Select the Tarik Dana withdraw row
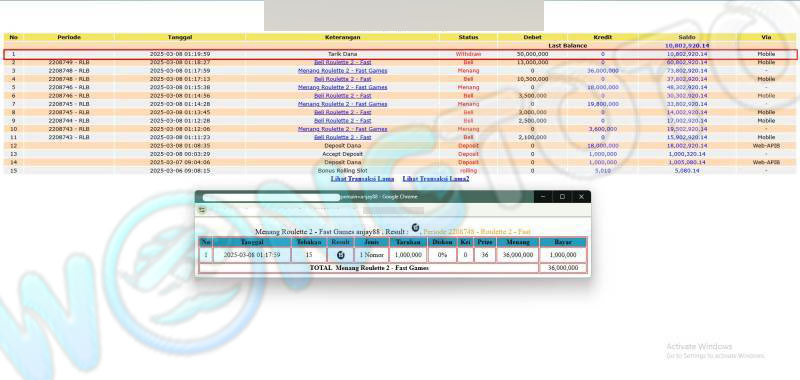 tap(400, 54)
